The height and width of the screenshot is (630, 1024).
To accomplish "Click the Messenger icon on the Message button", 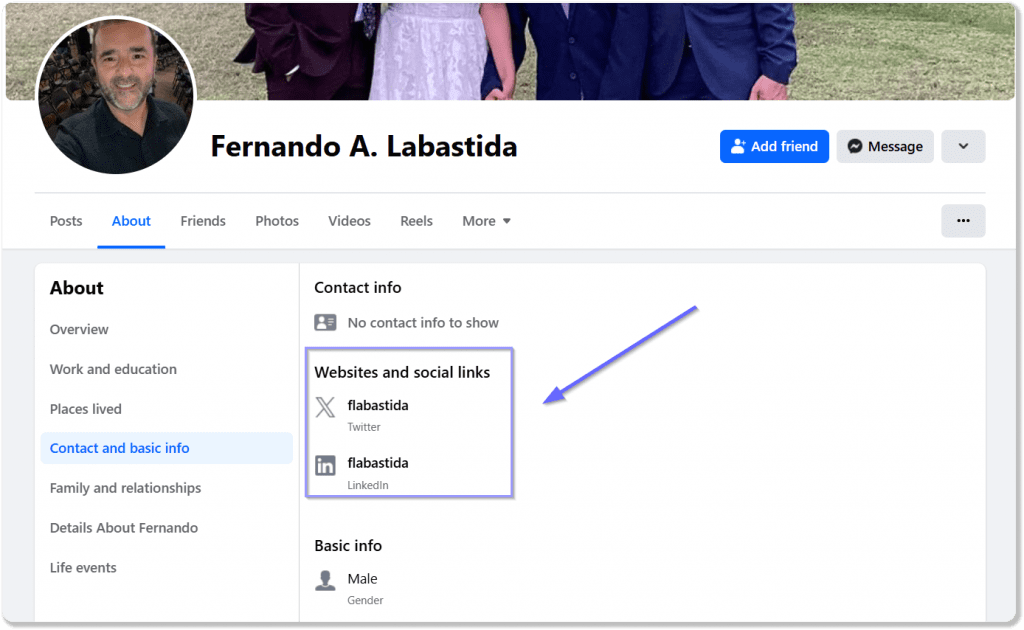I will [x=854, y=146].
